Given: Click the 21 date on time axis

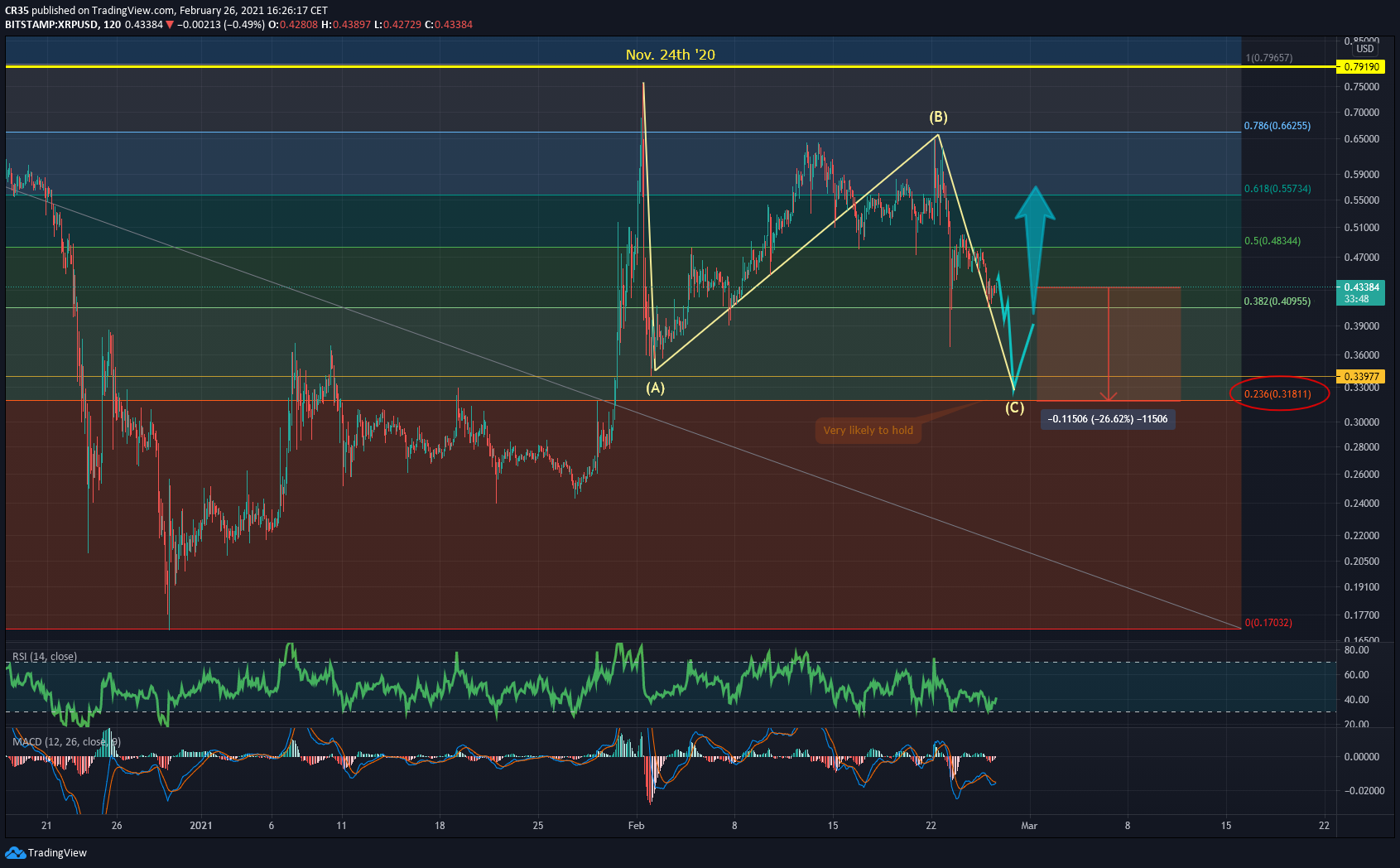Looking at the screenshot, I should [x=46, y=826].
